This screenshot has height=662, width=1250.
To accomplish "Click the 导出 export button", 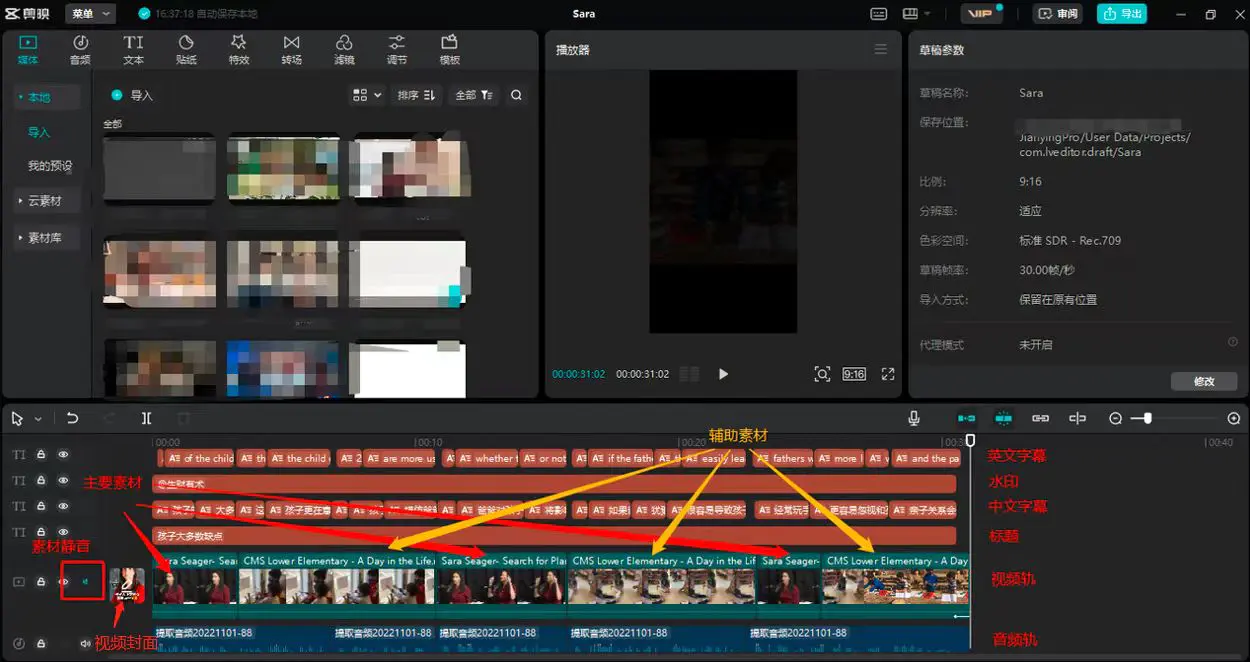I will (x=1121, y=14).
